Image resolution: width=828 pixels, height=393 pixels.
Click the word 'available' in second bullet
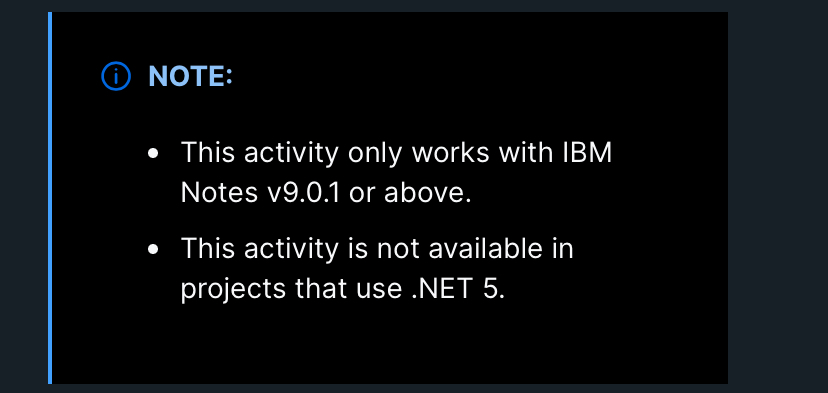click(485, 249)
